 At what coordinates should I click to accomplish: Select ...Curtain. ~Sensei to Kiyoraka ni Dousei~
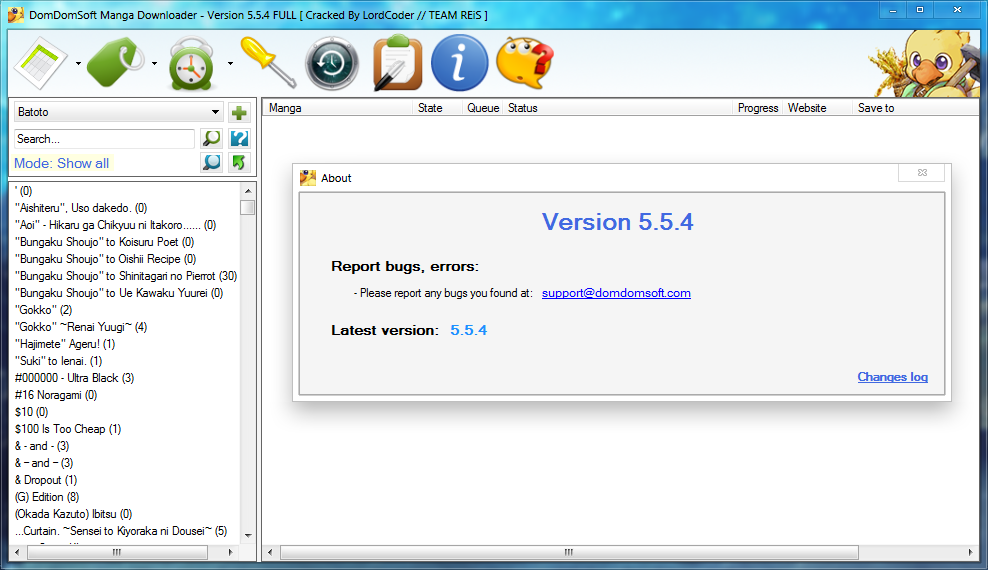[121, 531]
